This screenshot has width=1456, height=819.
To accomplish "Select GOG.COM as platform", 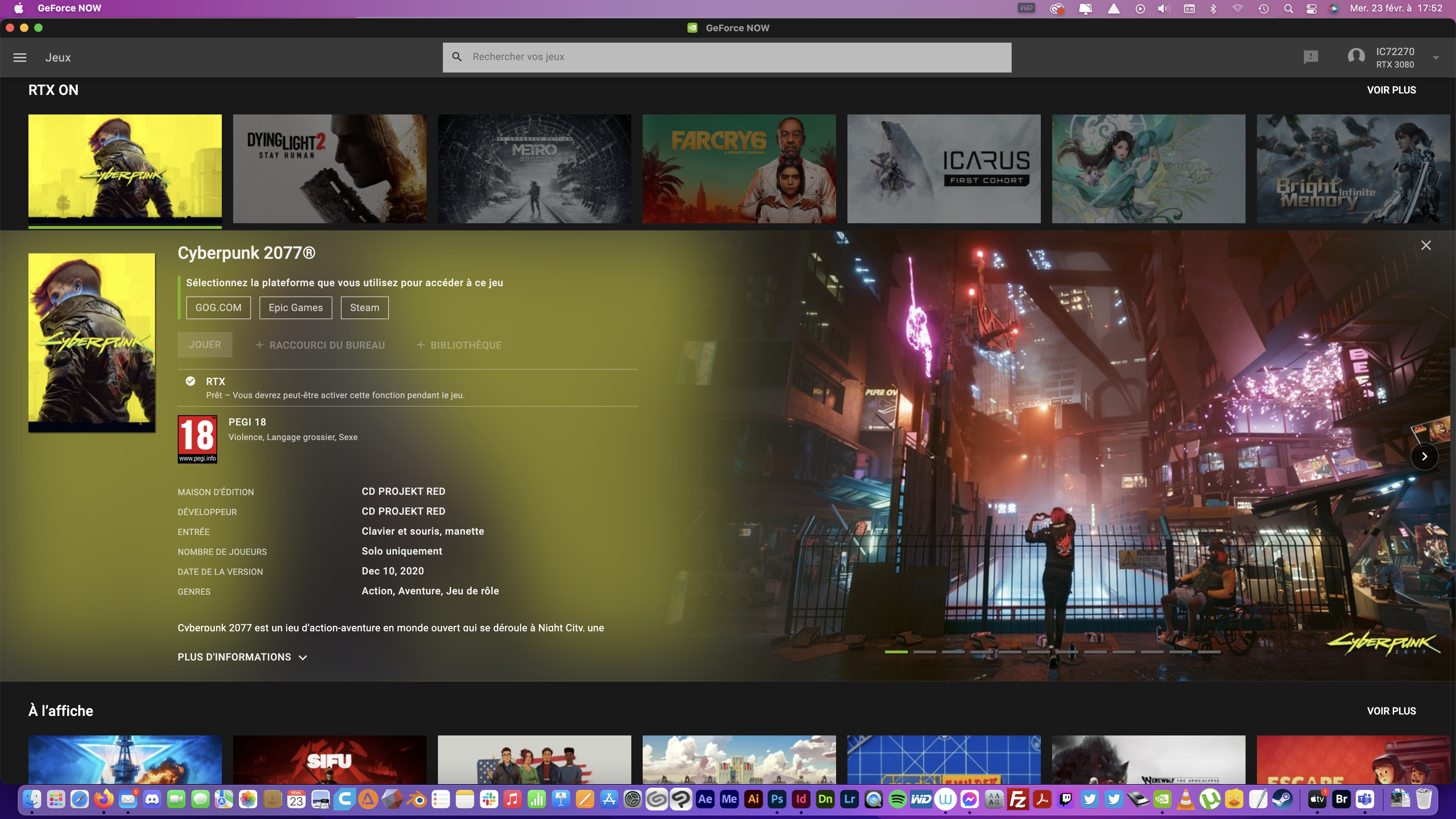I will pyautogui.click(x=218, y=307).
